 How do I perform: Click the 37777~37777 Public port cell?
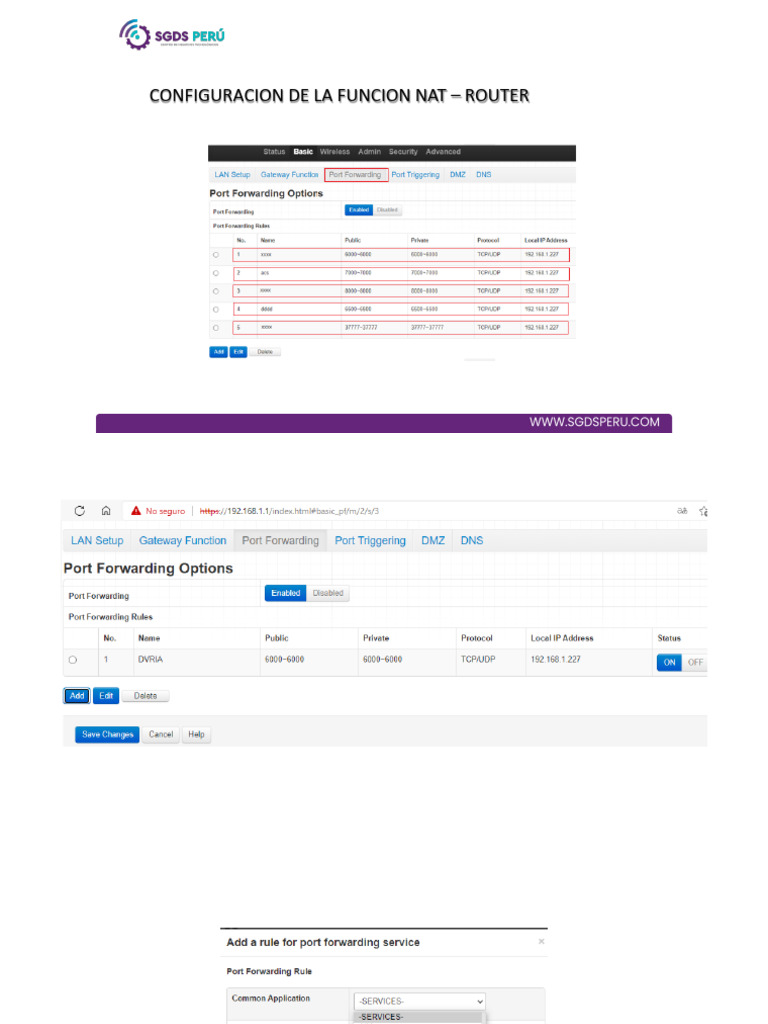pos(361,328)
